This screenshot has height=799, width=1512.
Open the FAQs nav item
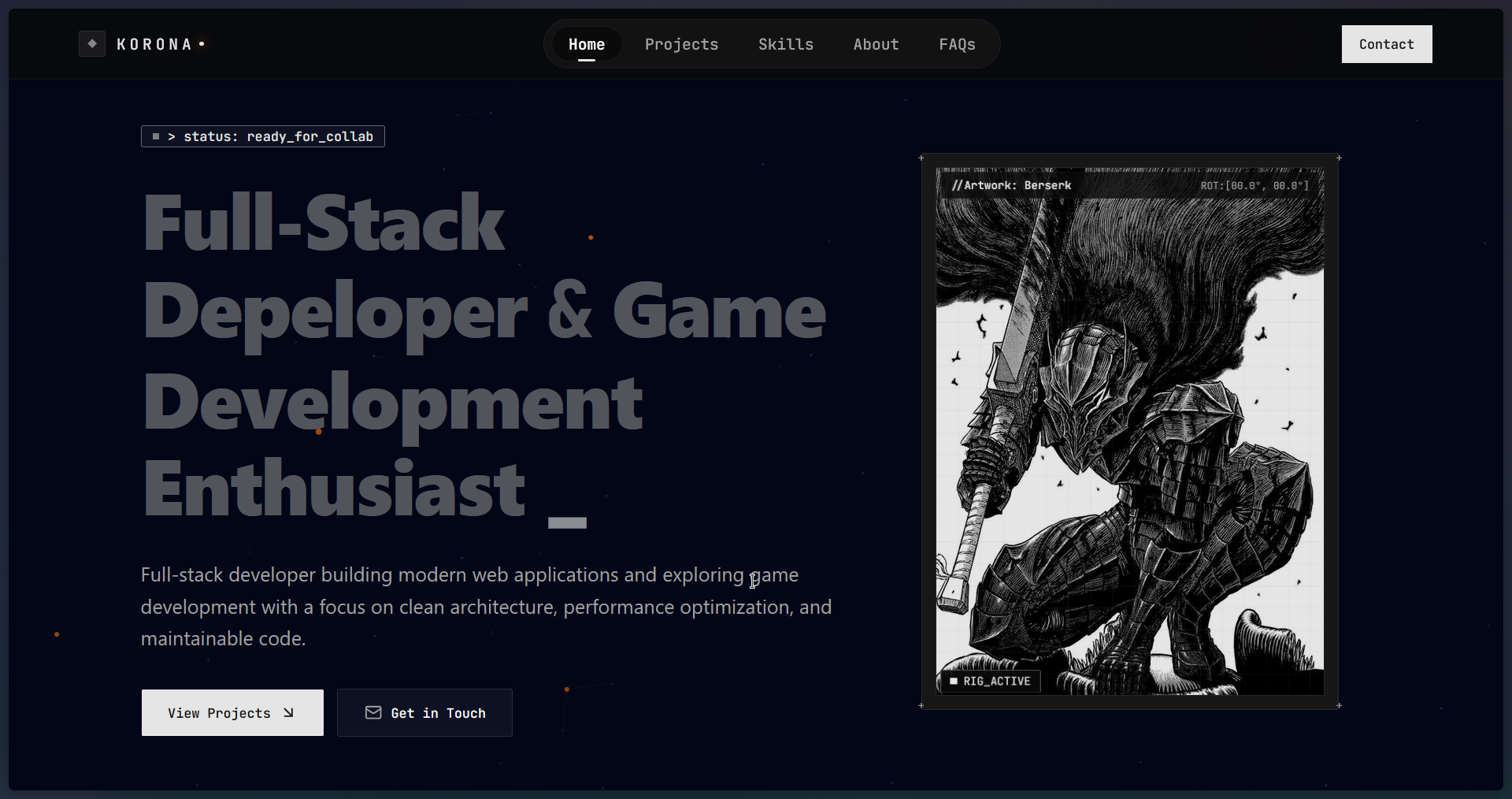957,44
